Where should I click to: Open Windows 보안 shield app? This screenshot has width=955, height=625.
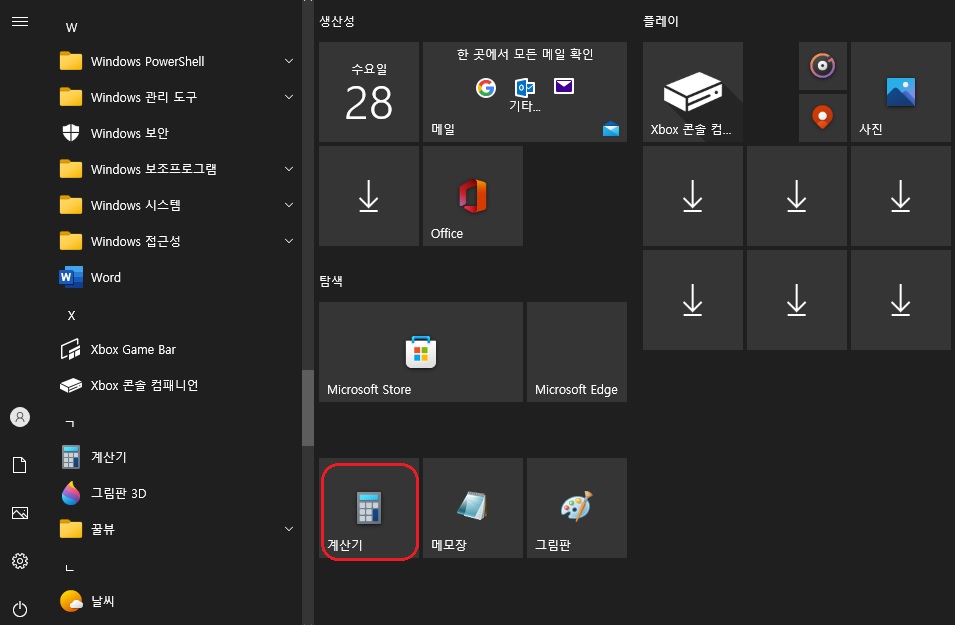point(177,133)
